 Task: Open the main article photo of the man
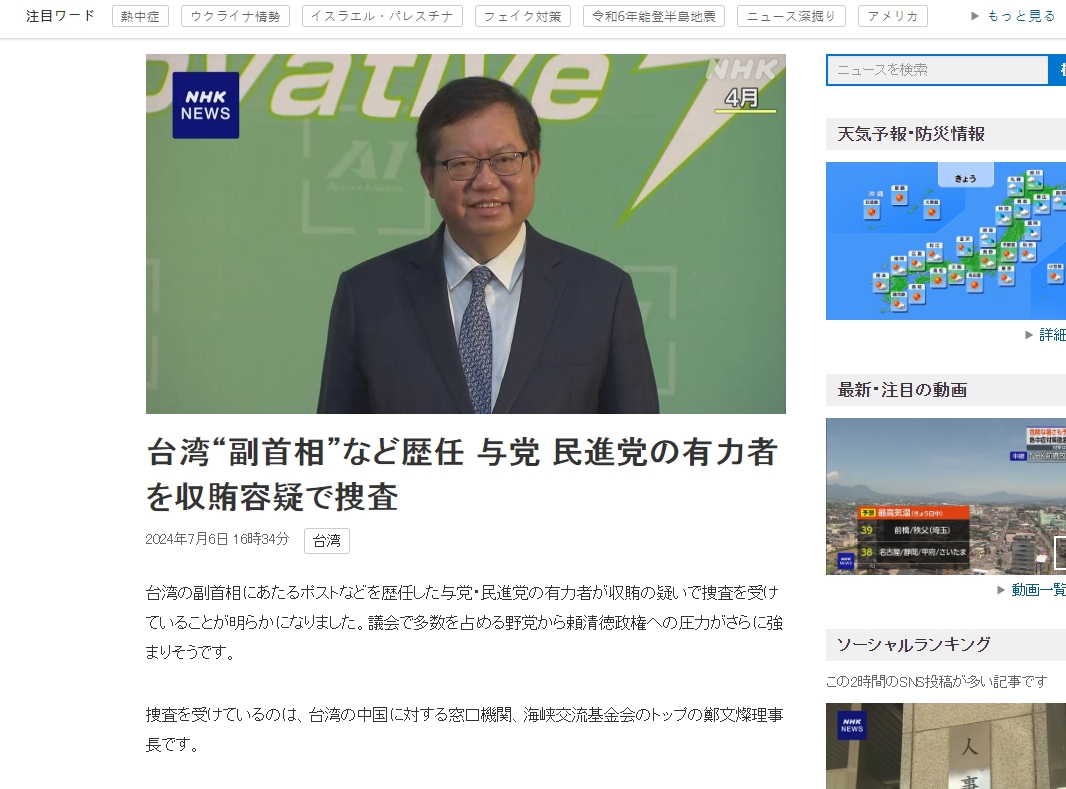click(465, 234)
